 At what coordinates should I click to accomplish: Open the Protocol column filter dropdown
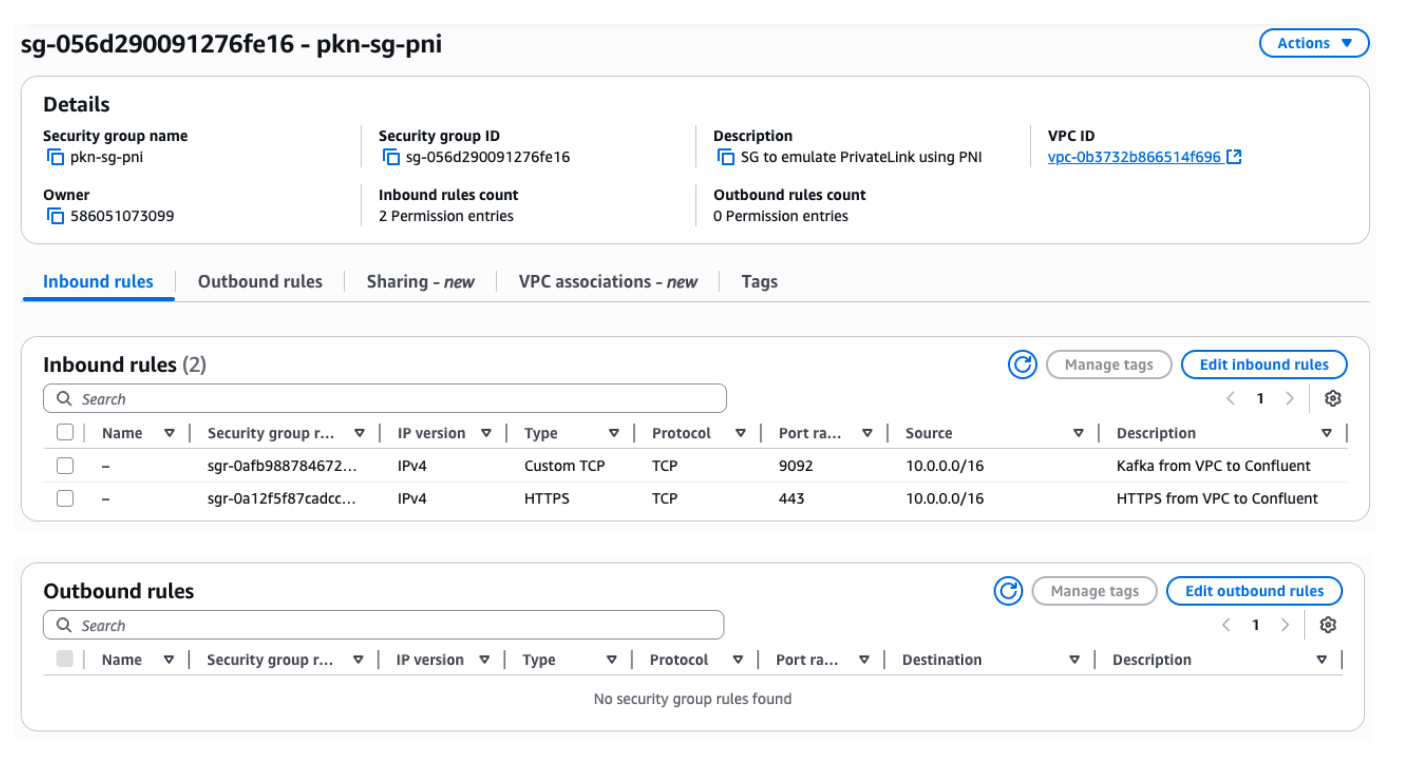click(x=741, y=432)
